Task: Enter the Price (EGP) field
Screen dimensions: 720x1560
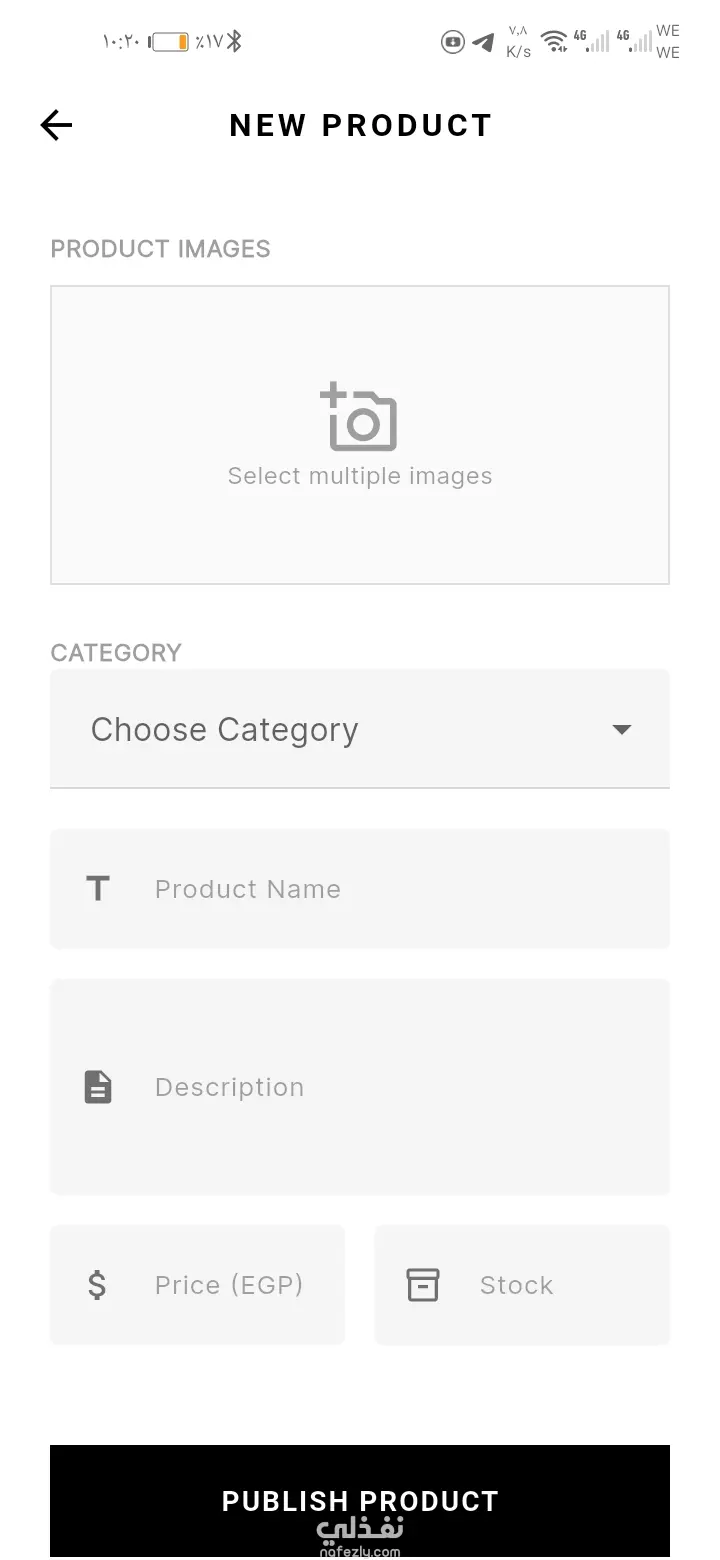Action: coord(228,1284)
